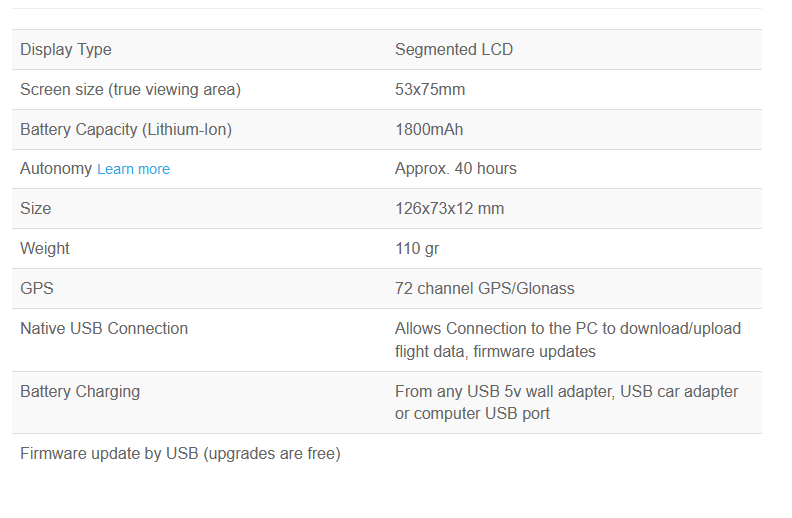
Task: Click the USB 5v wall adapter description
Action: 566,402
